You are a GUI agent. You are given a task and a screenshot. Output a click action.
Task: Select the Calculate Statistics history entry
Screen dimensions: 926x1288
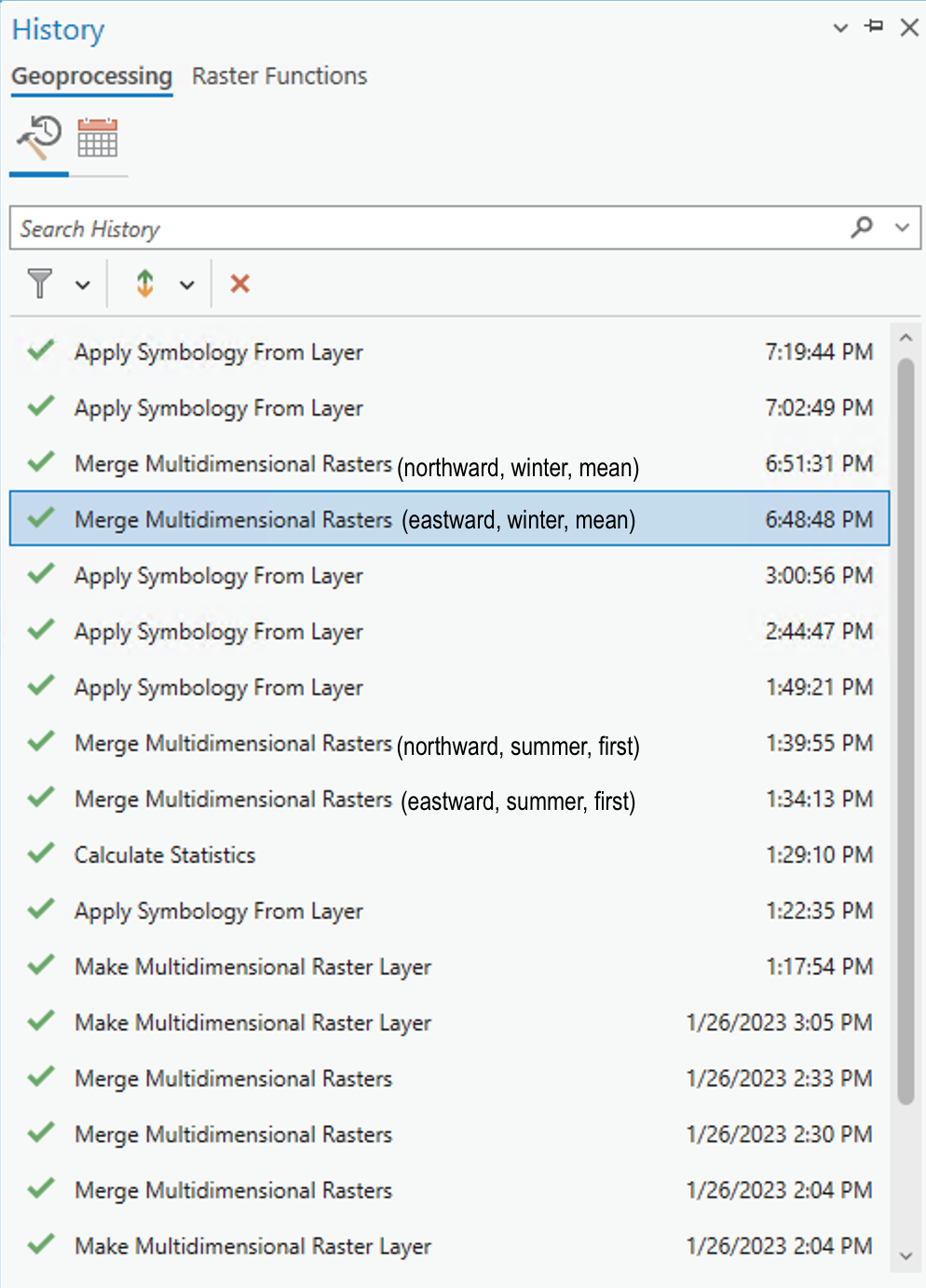point(450,855)
